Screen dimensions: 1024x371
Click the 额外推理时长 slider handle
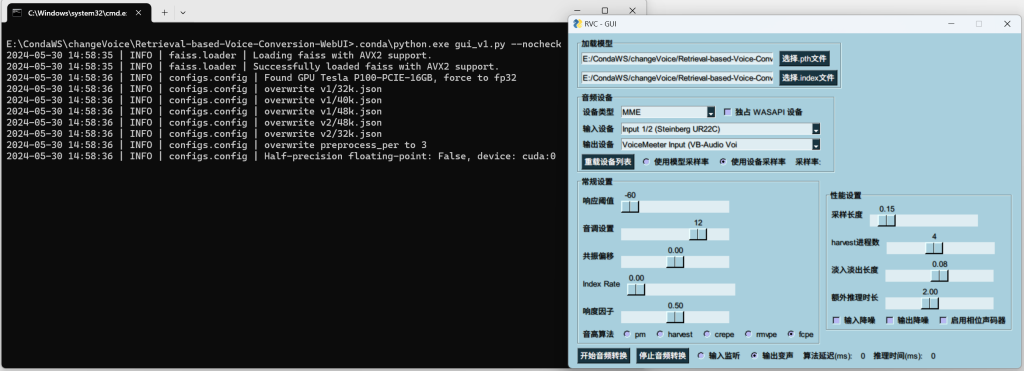click(x=929, y=303)
